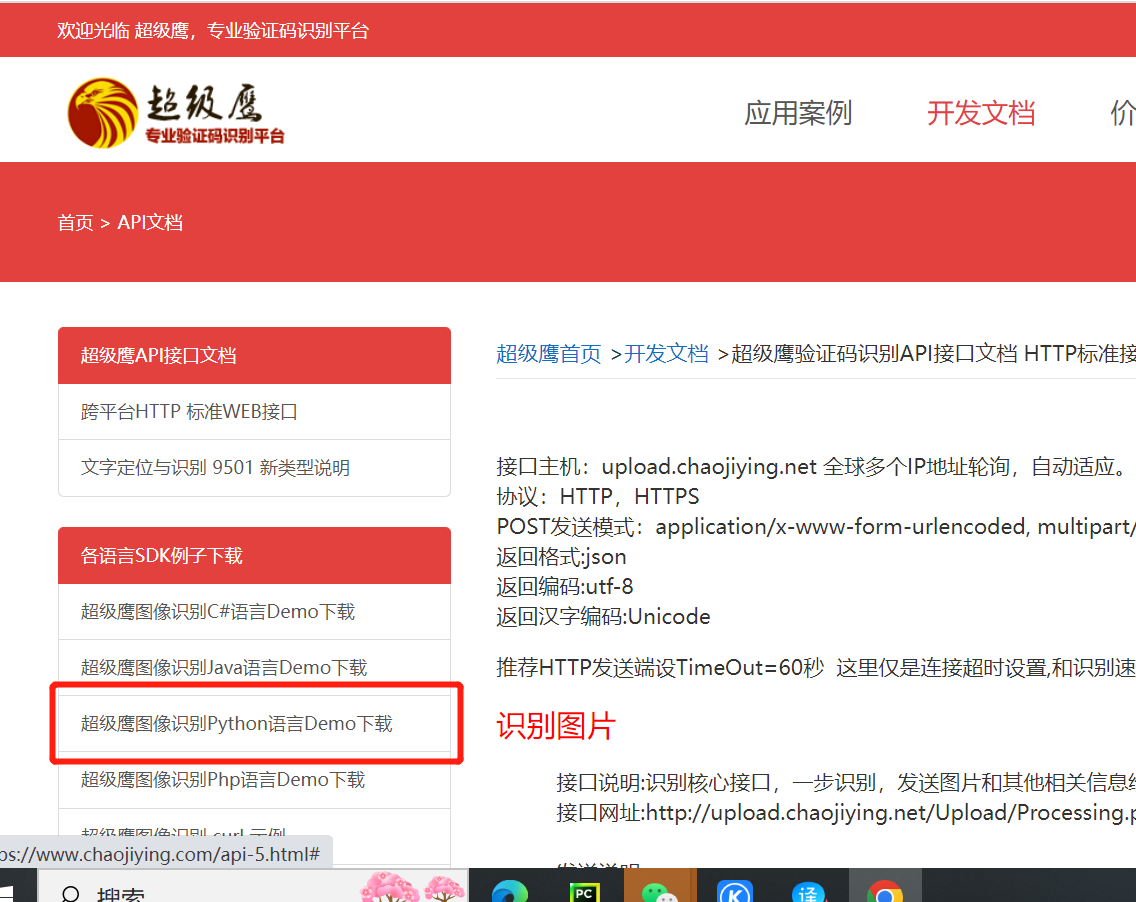
Task: Open the translator app (译) on the taskbar
Action: coord(809,893)
